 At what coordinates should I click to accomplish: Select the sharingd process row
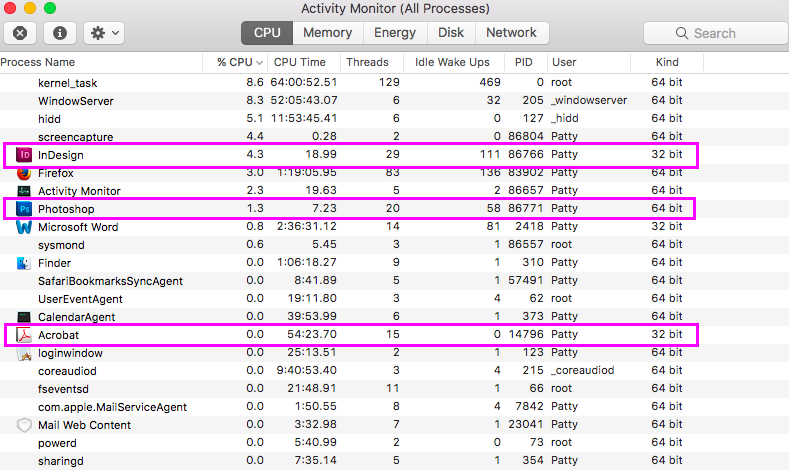(x=394, y=461)
